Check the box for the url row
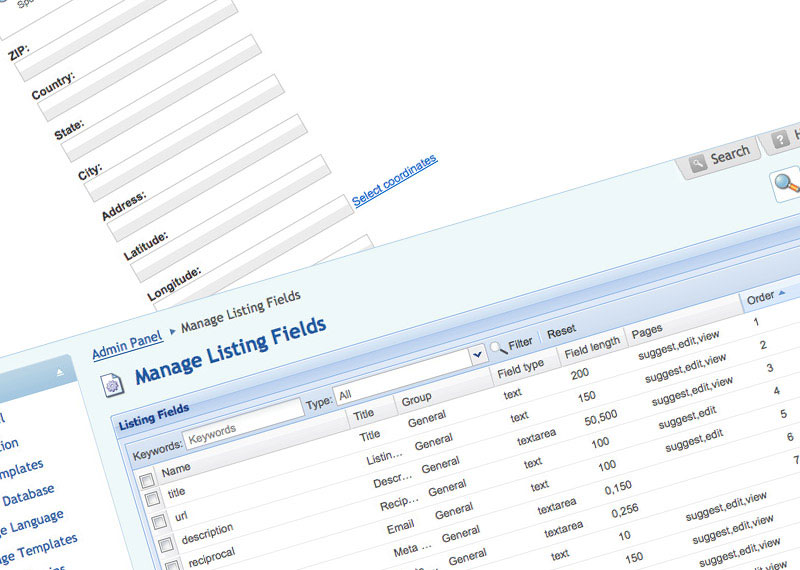Viewport: 800px width, 570px height. [x=159, y=522]
